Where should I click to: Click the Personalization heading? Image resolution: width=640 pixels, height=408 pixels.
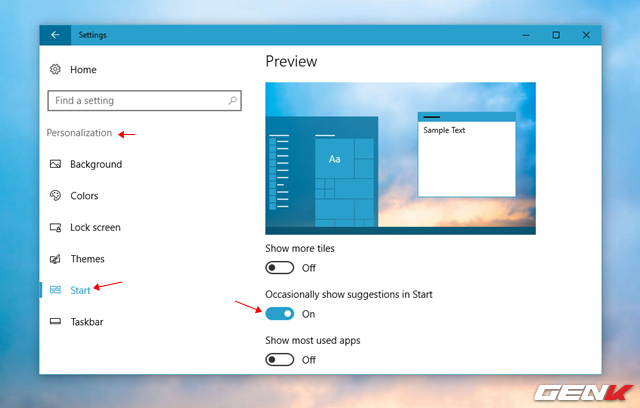[79, 133]
